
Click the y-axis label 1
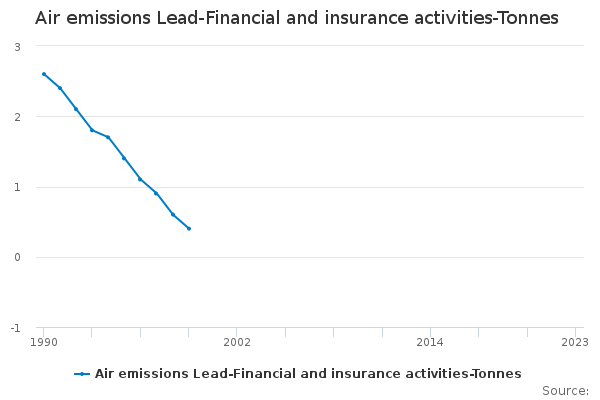coord(18,187)
